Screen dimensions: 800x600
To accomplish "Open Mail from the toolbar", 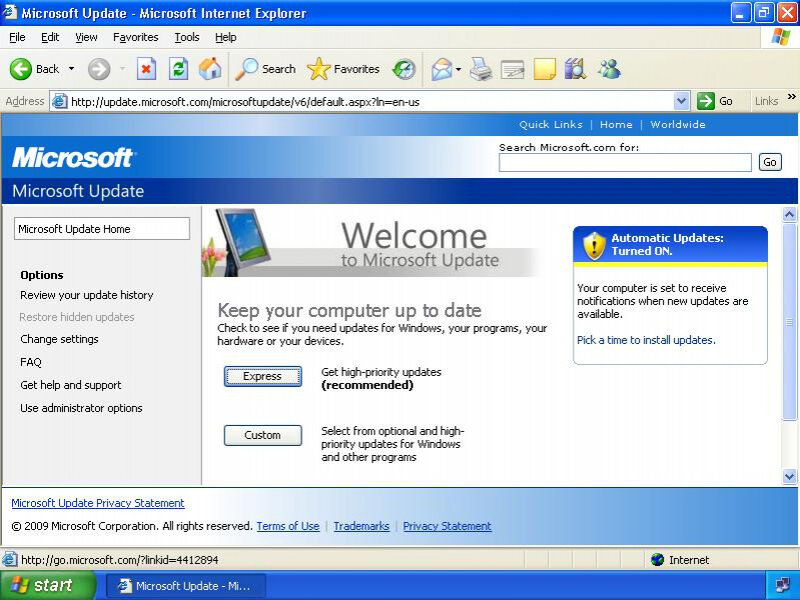I will (443, 69).
